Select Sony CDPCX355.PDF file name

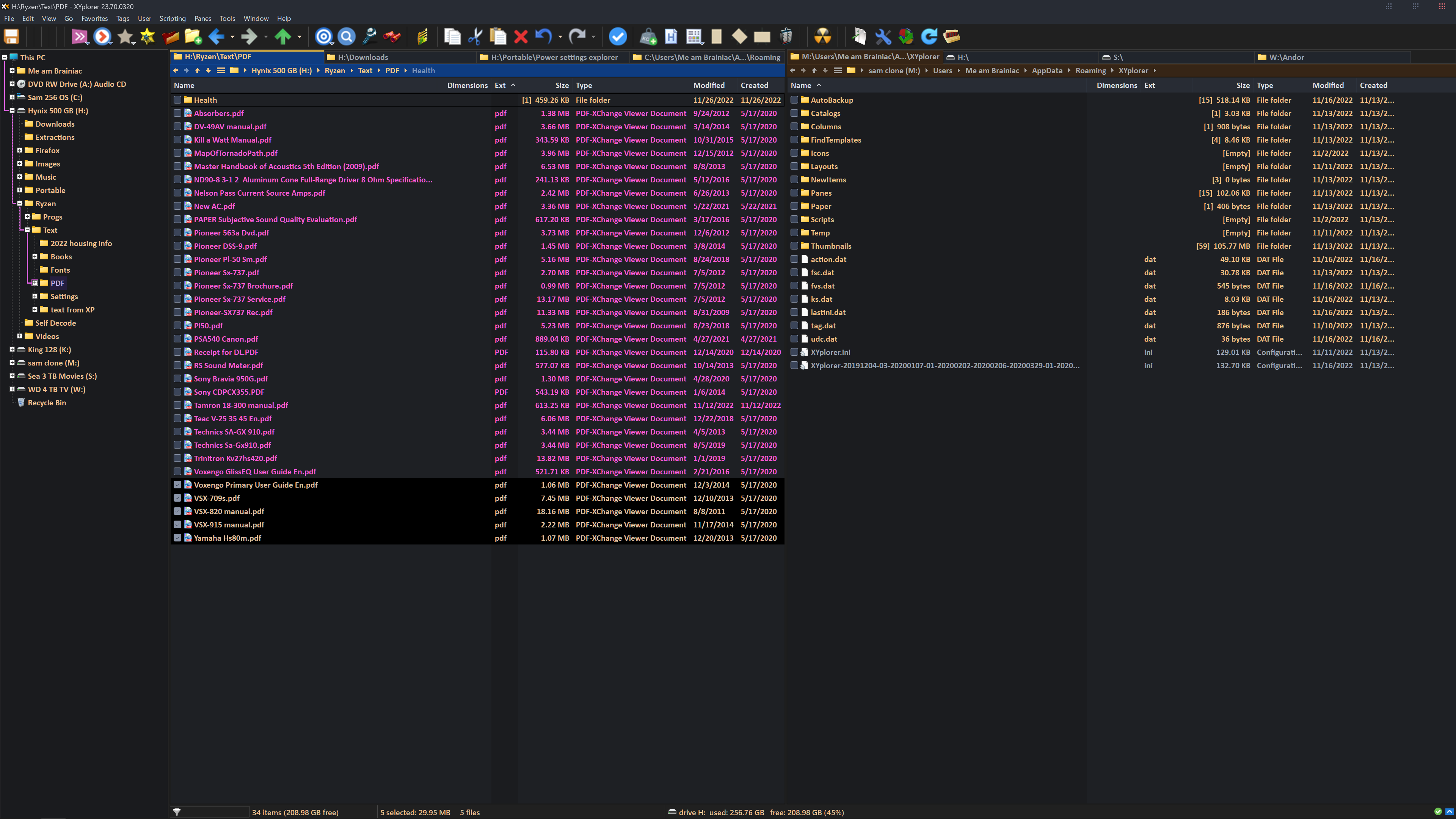[x=229, y=392]
